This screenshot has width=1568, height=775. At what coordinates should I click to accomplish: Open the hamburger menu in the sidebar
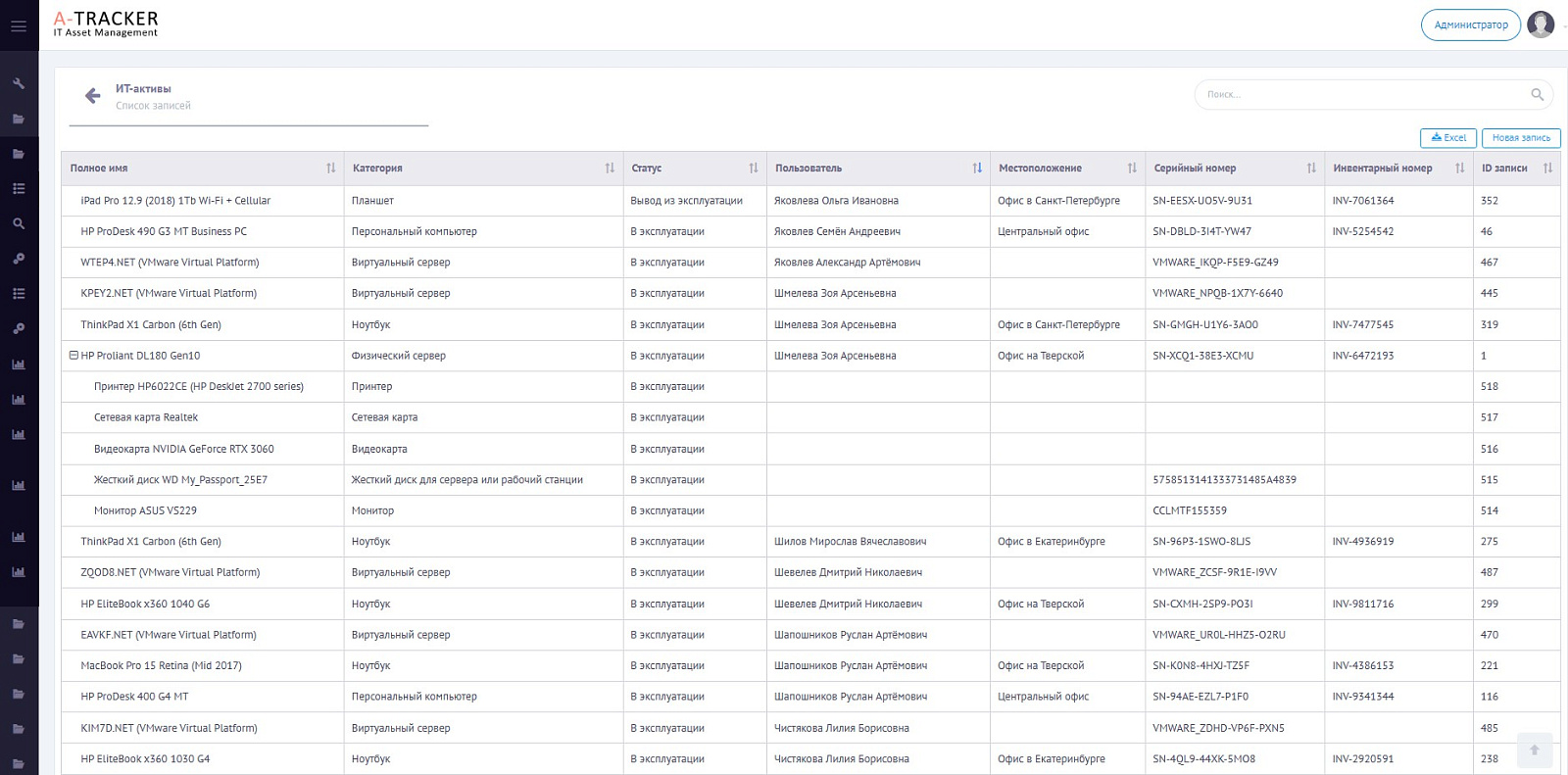coord(19,26)
